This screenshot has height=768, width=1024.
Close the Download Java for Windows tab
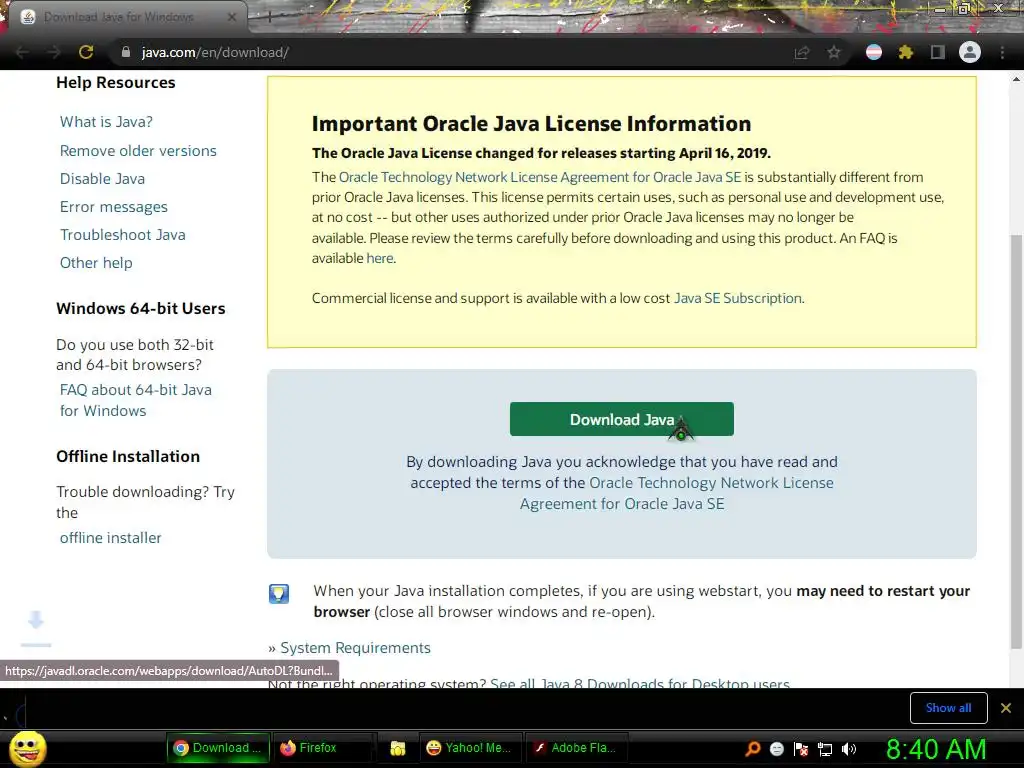[x=231, y=17]
